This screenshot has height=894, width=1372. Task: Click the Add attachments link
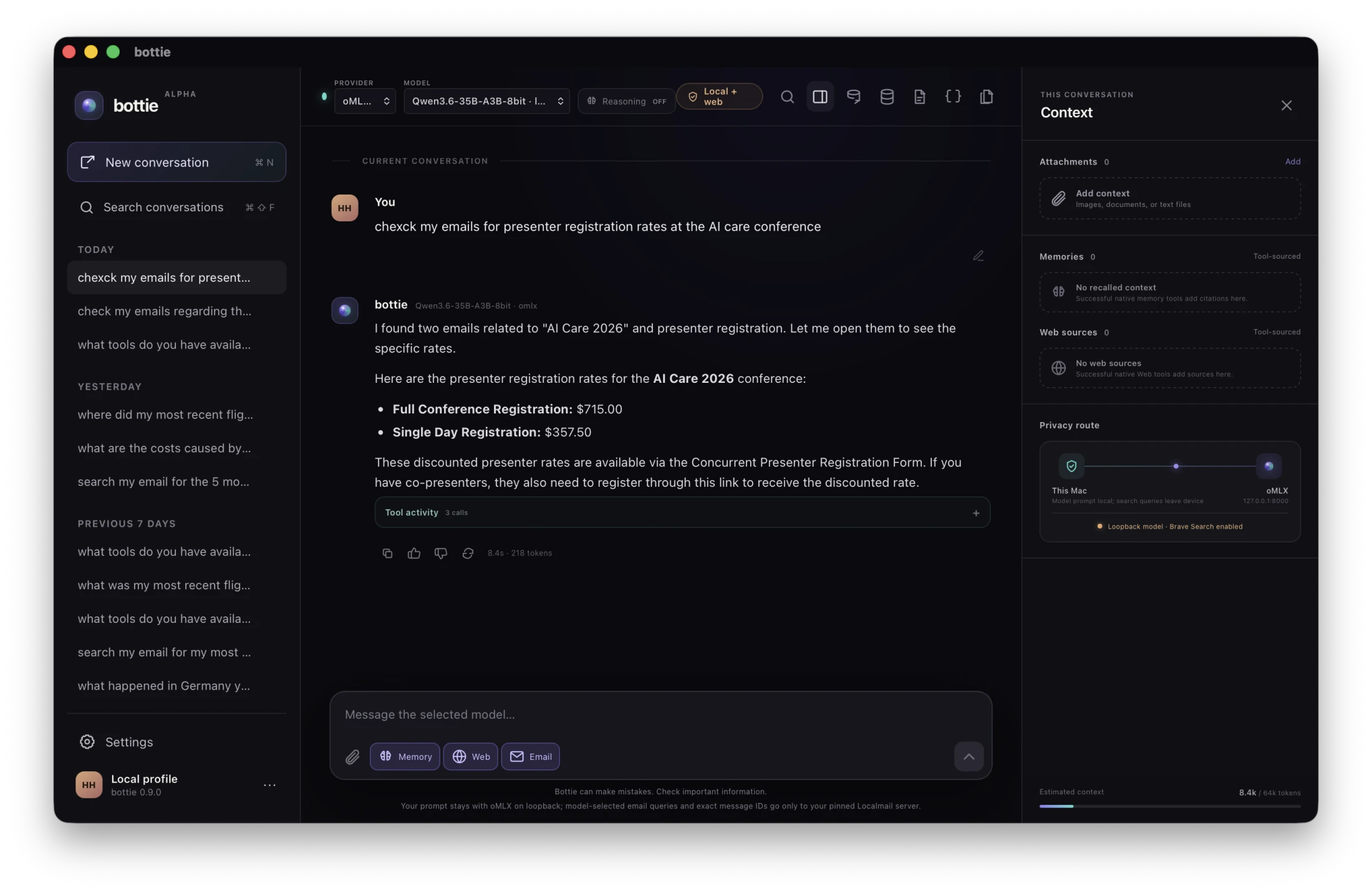point(1292,161)
